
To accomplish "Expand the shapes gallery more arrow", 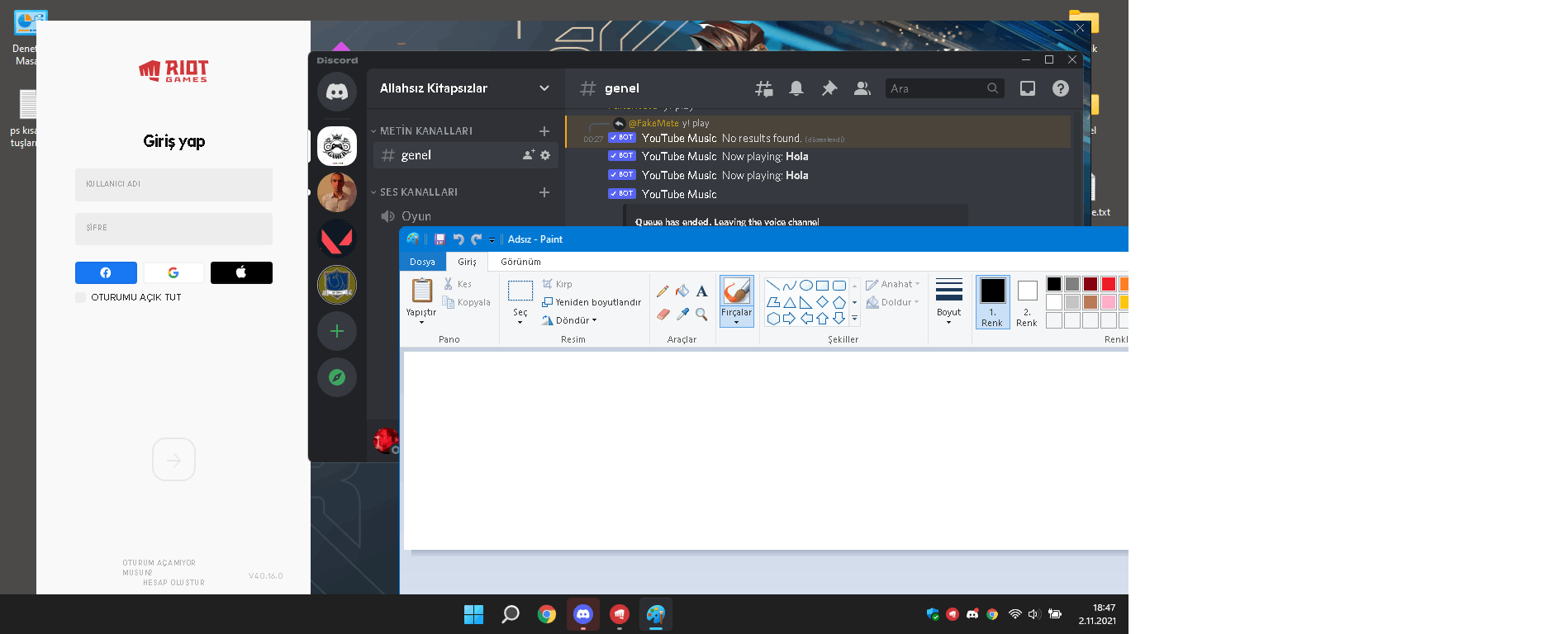I will coord(854,319).
